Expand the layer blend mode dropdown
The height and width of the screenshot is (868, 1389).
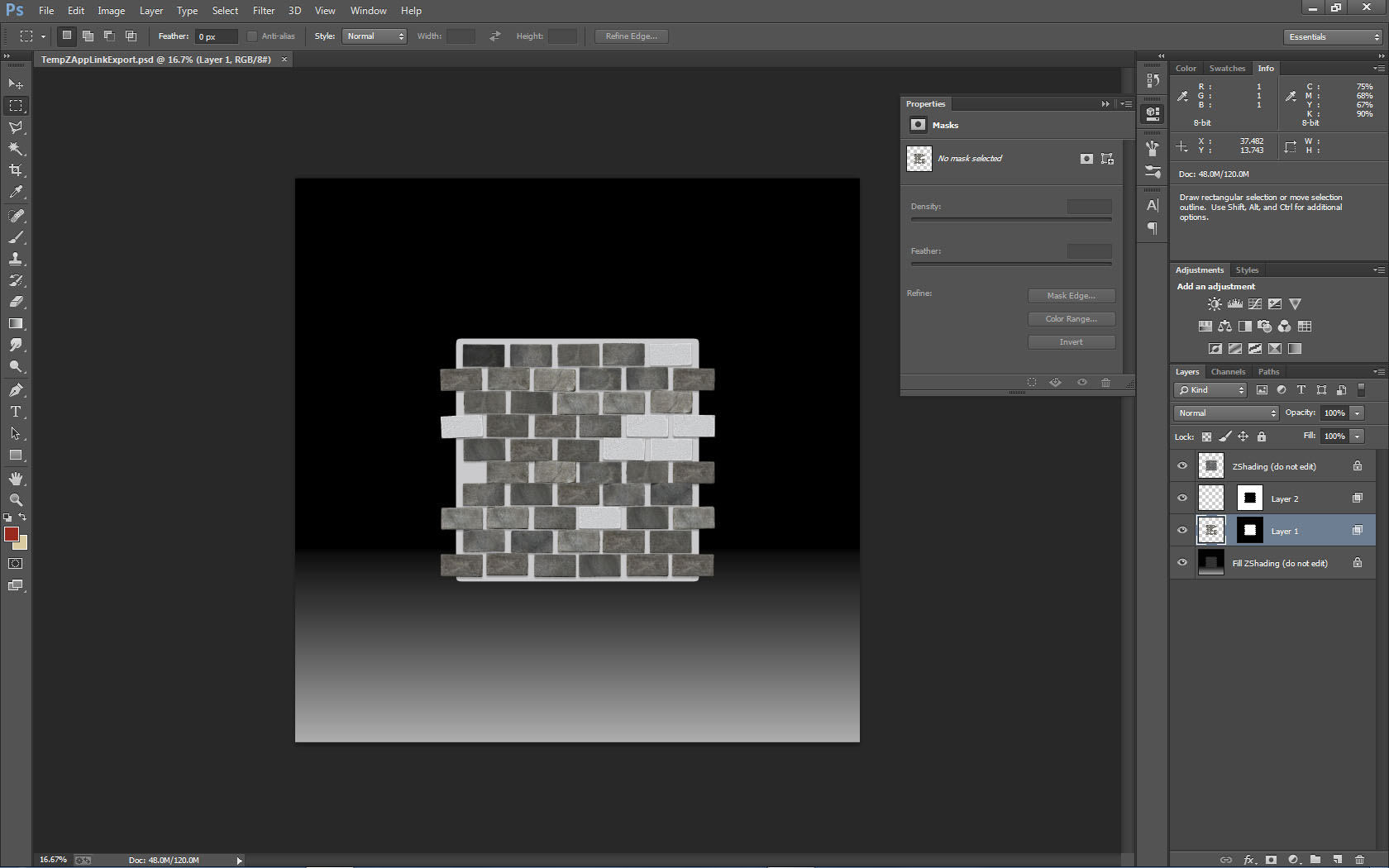[1225, 413]
